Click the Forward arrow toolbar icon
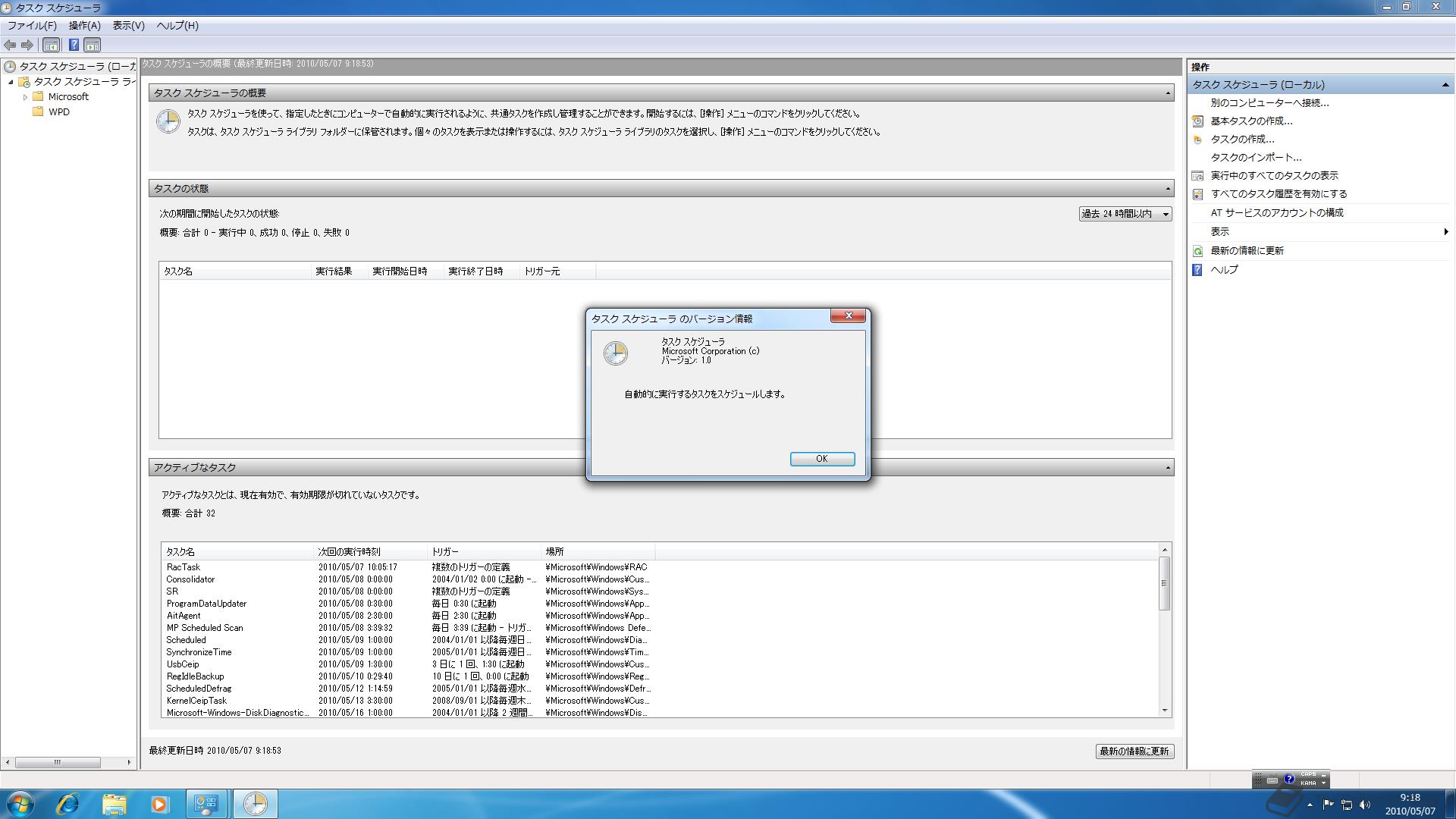Screen dimensions: 1456x819 pyautogui.click(x=27, y=45)
